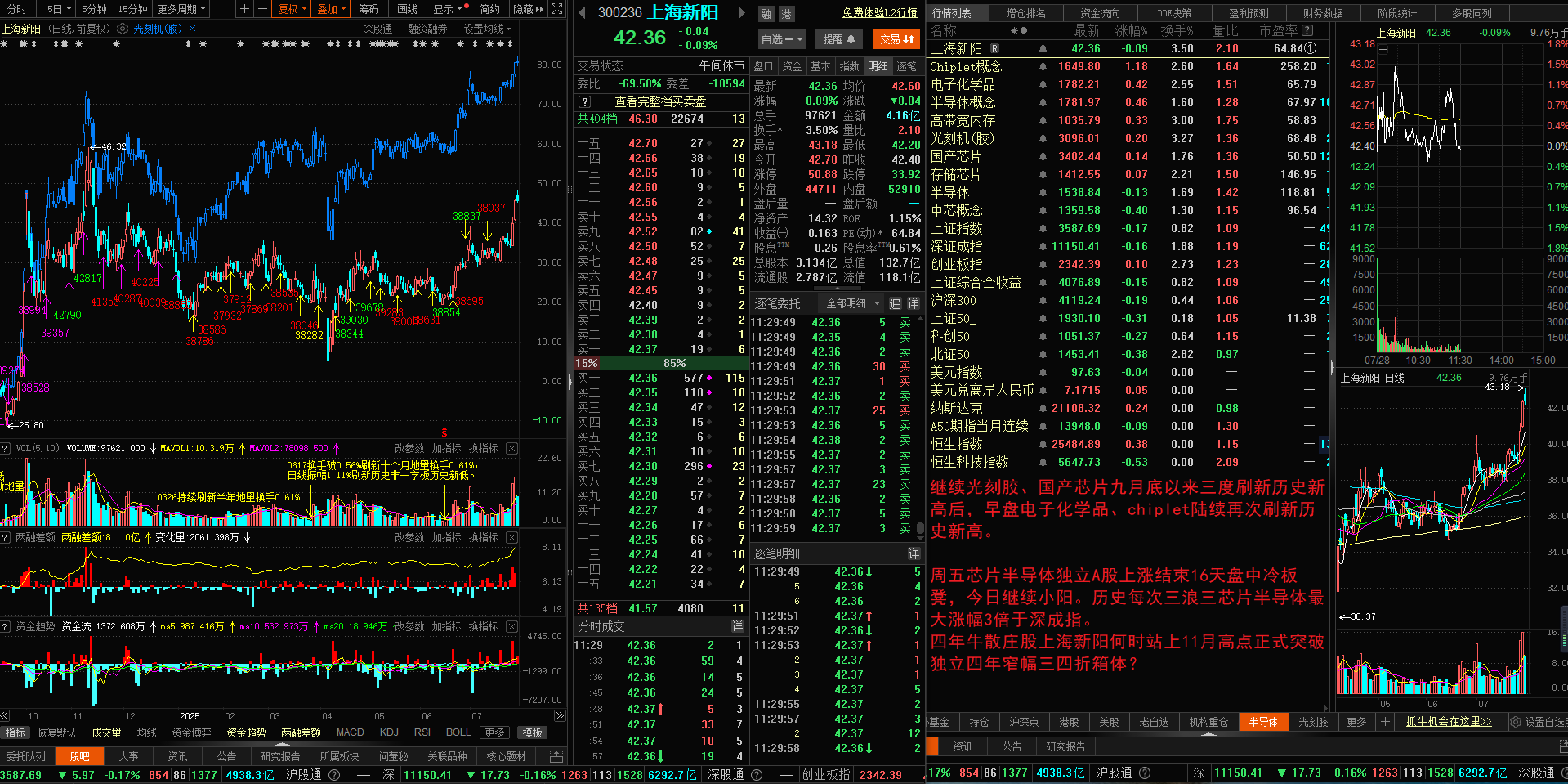
Task: Open chart settings gear next to 上海新阳
Action: (x=122, y=29)
